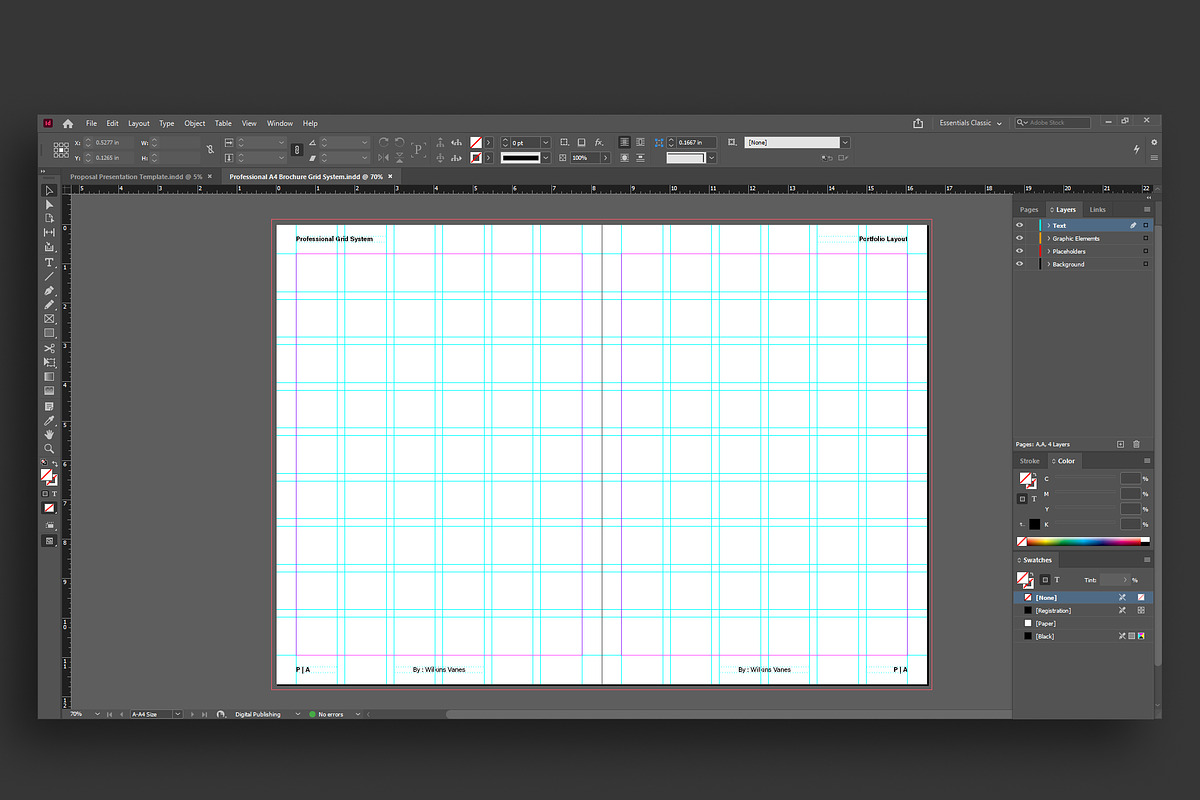
Task: Open the stroke weight 0 pt dropdown
Action: point(545,143)
